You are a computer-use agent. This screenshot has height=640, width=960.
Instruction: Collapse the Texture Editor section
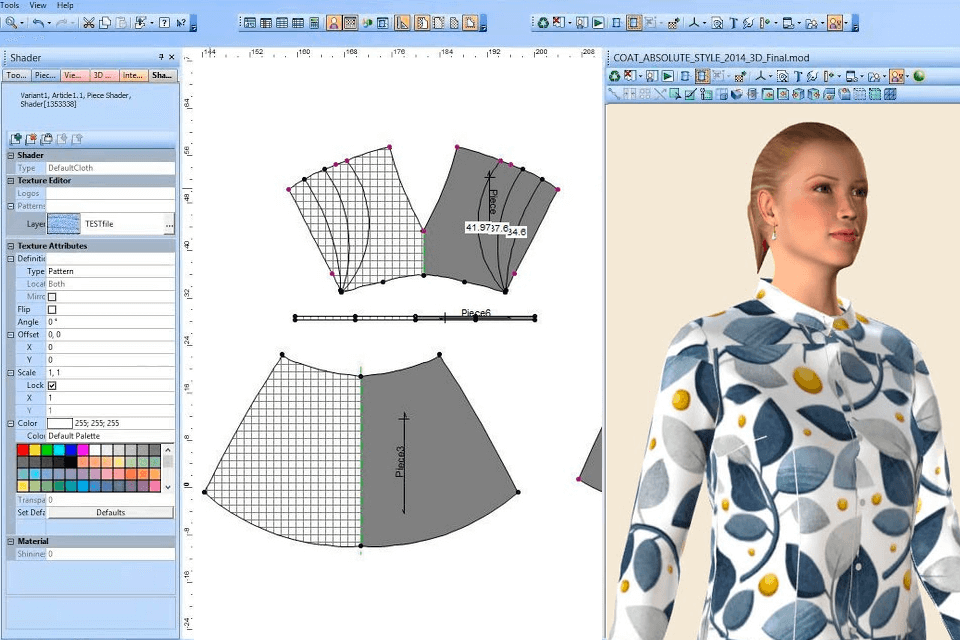[x=11, y=181]
